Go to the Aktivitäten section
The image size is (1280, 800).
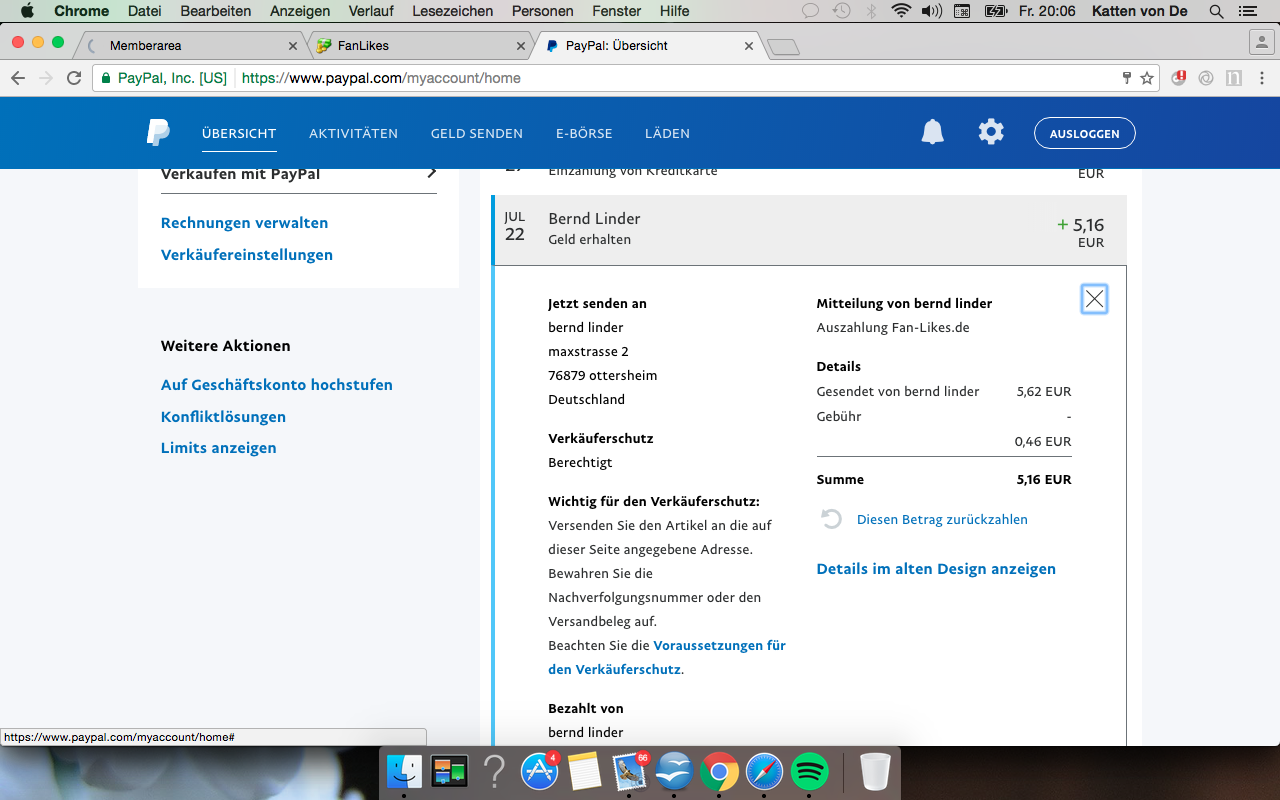tap(353, 133)
